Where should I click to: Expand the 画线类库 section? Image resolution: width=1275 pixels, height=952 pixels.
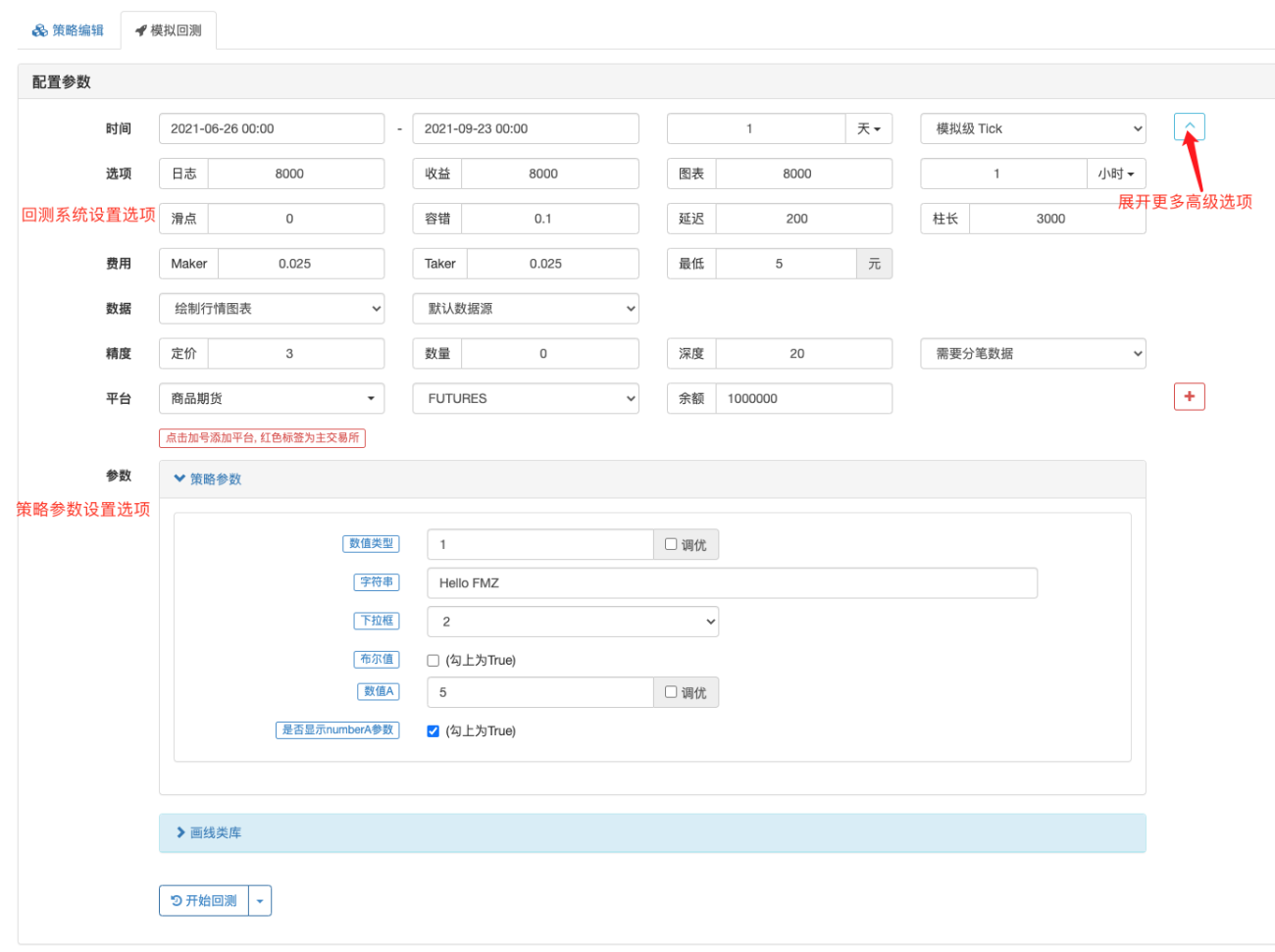[x=652, y=832]
